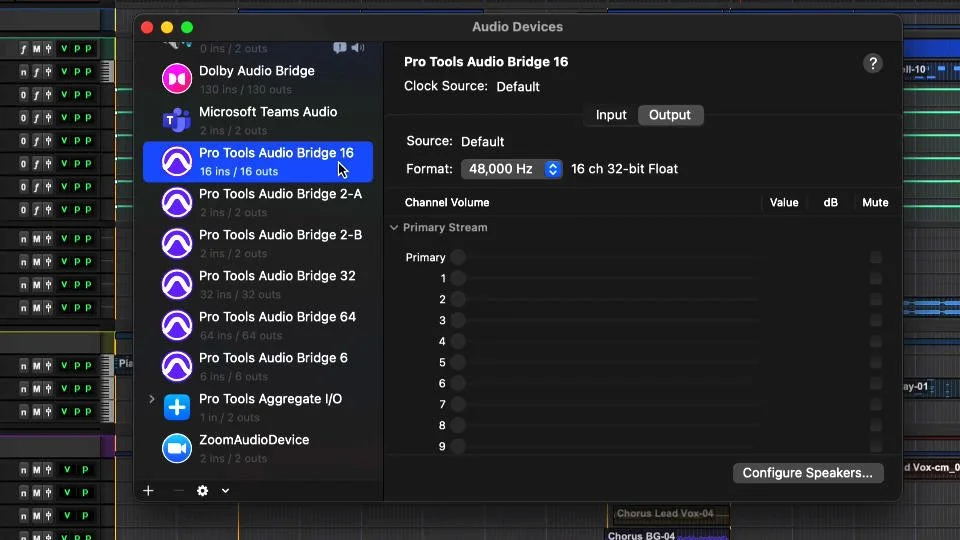Toggle Mute checkbox for Primary channel

point(876,257)
